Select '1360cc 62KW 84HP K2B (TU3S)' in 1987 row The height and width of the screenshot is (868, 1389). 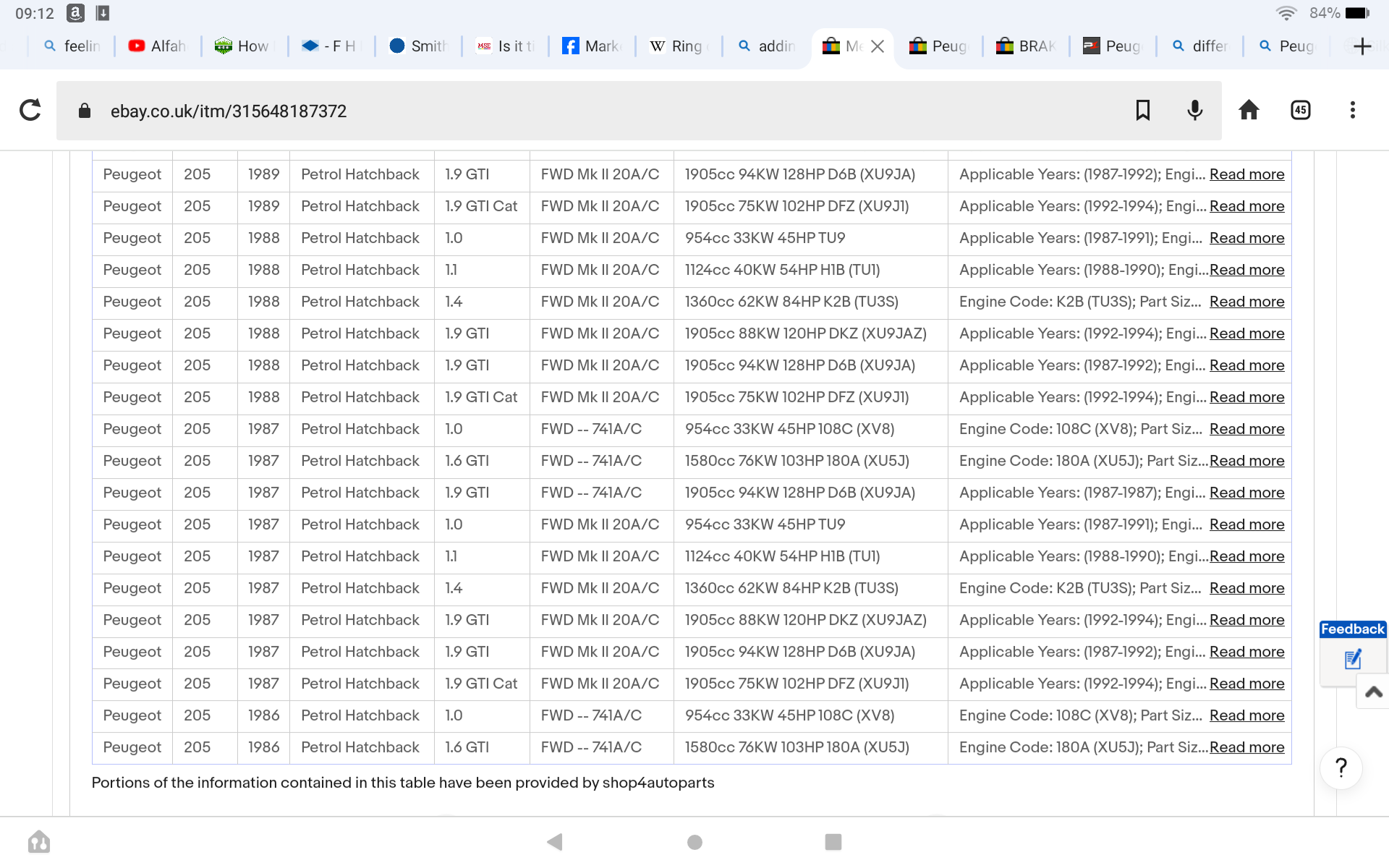click(x=791, y=588)
